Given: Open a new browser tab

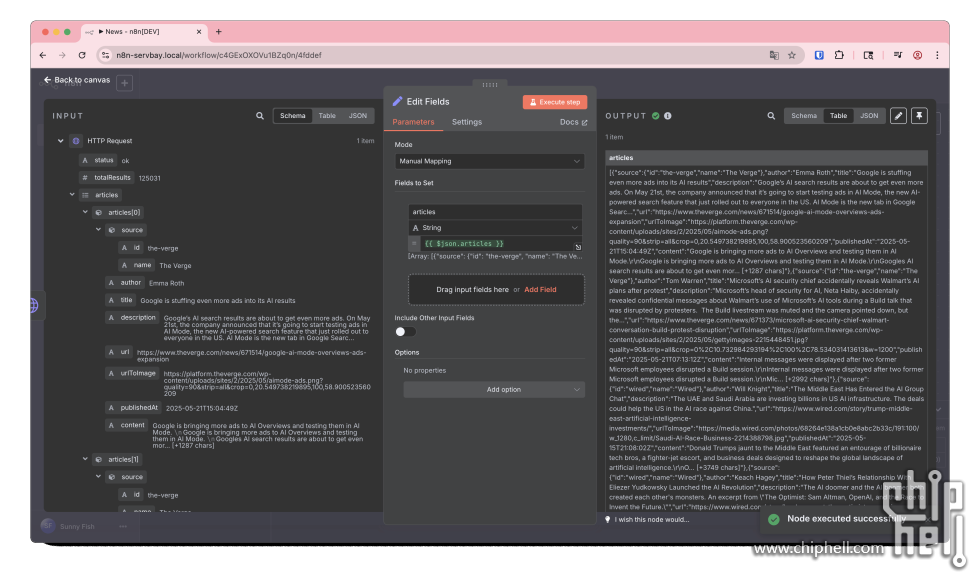Looking at the screenshot, I should (x=218, y=32).
